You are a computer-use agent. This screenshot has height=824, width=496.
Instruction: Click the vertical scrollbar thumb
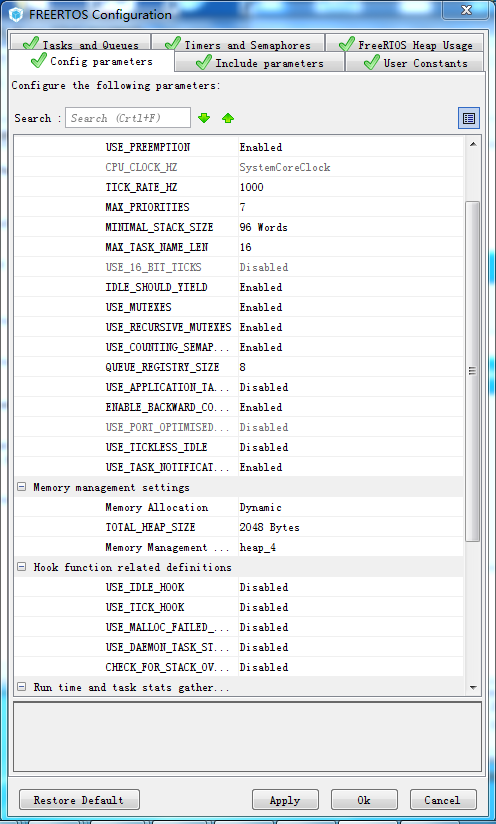473,371
